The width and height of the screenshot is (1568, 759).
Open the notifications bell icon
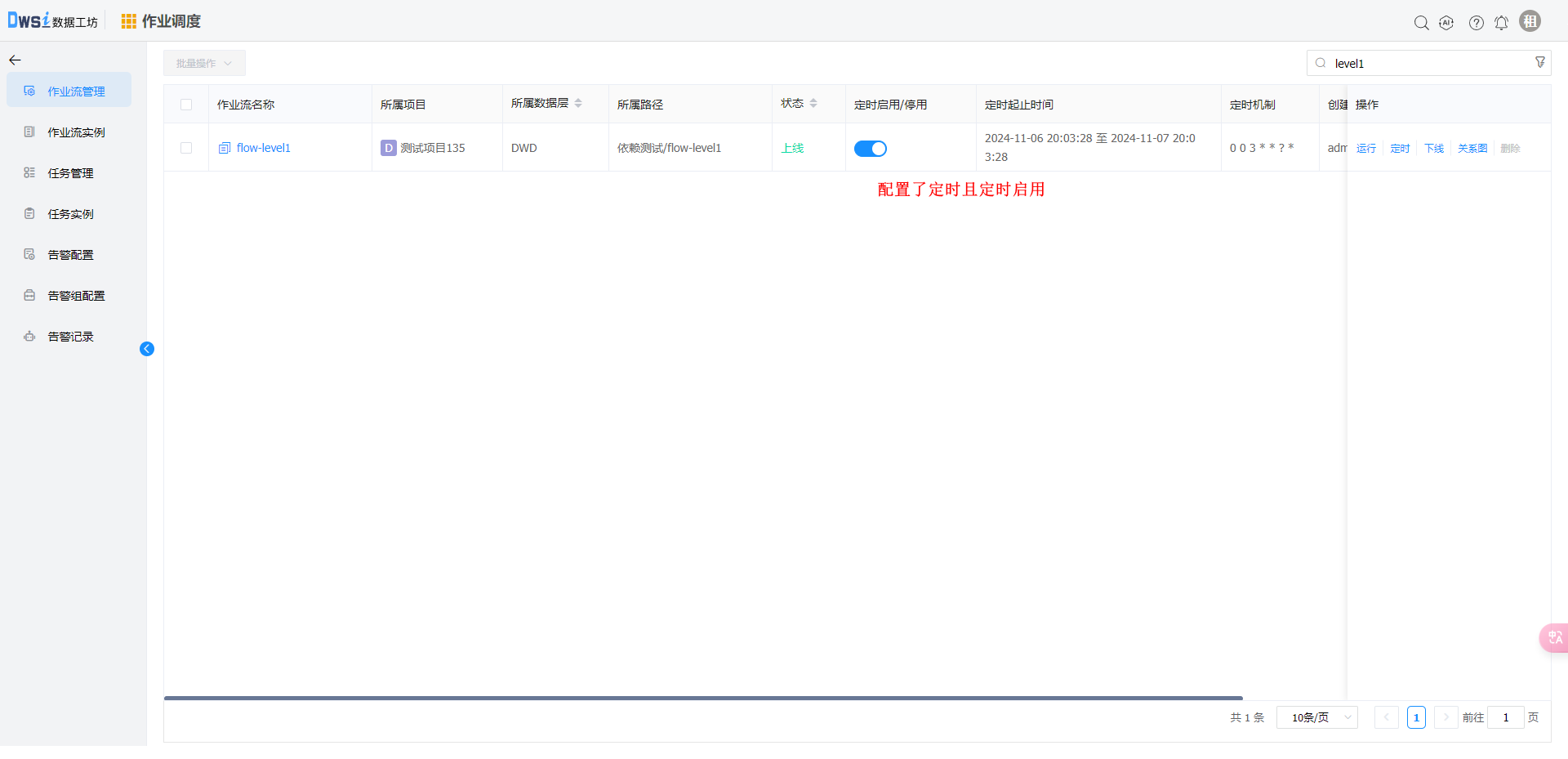tap(1501, 23)
